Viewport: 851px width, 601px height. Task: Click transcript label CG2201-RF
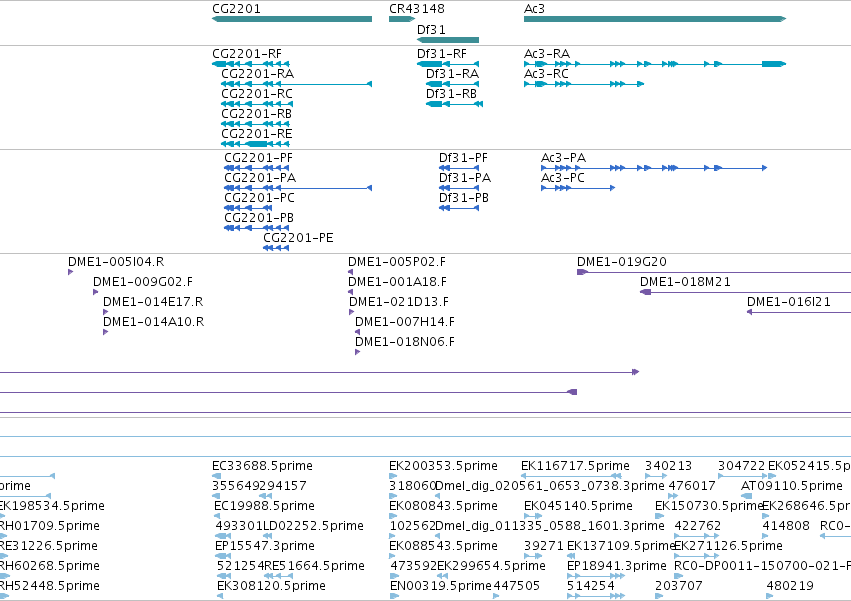pos(247,54)
